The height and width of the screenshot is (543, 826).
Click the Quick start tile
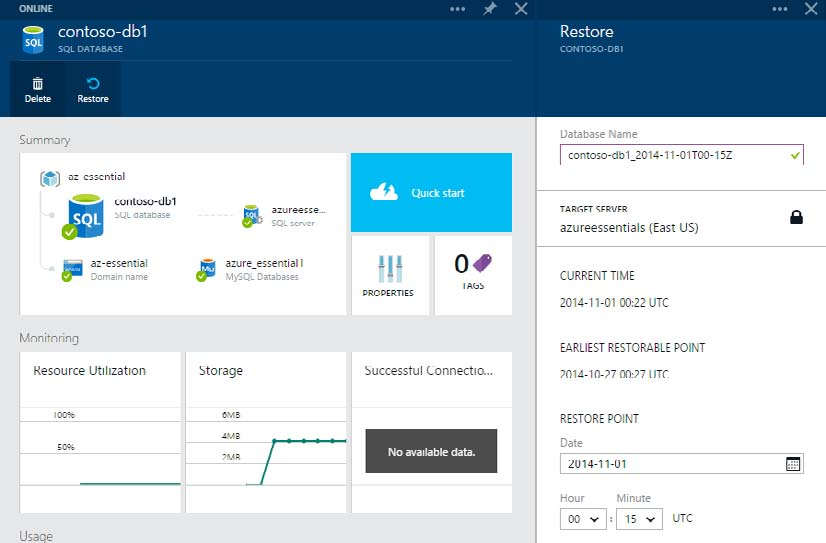tap(431, 193)
